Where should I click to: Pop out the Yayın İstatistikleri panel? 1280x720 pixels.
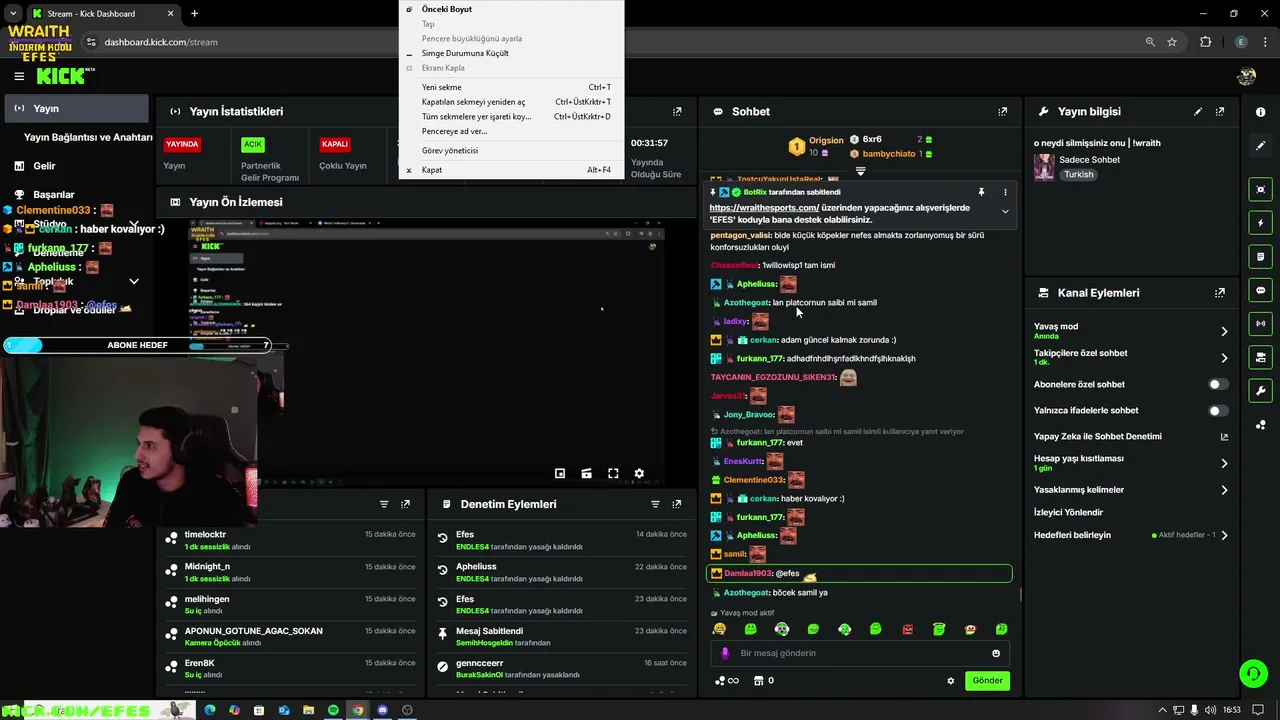coord(677,112)
